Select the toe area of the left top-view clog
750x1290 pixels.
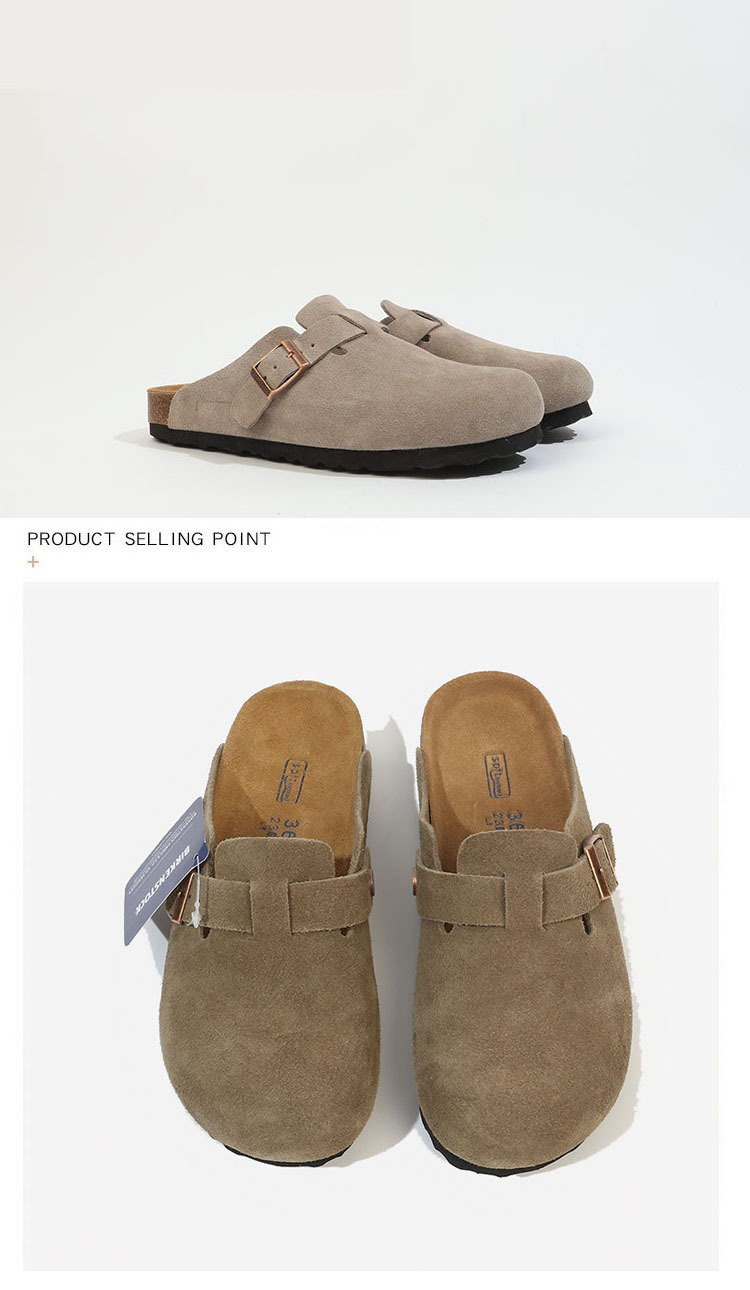268,1060
